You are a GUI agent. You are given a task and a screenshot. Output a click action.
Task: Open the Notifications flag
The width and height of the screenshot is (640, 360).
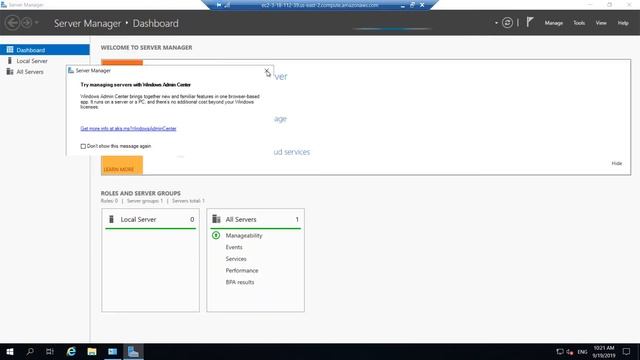tap(529, 22)
